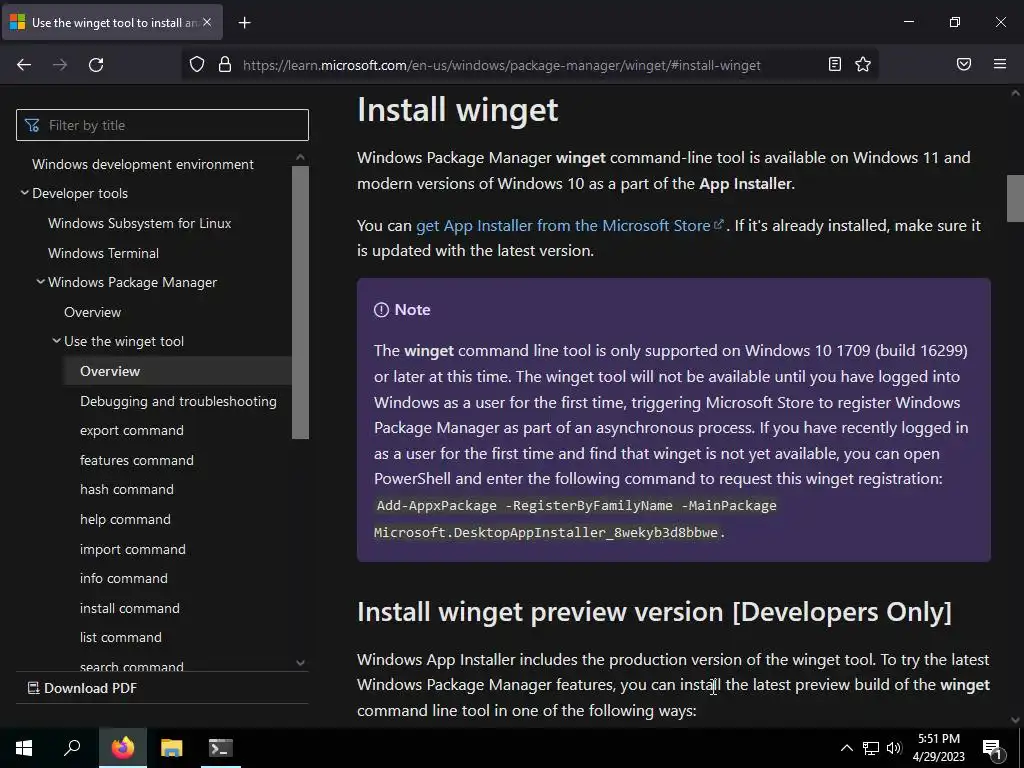1024x768 pixels.
Task: Click sidebar scrollbar down arrow
Action: coord(300,663)
